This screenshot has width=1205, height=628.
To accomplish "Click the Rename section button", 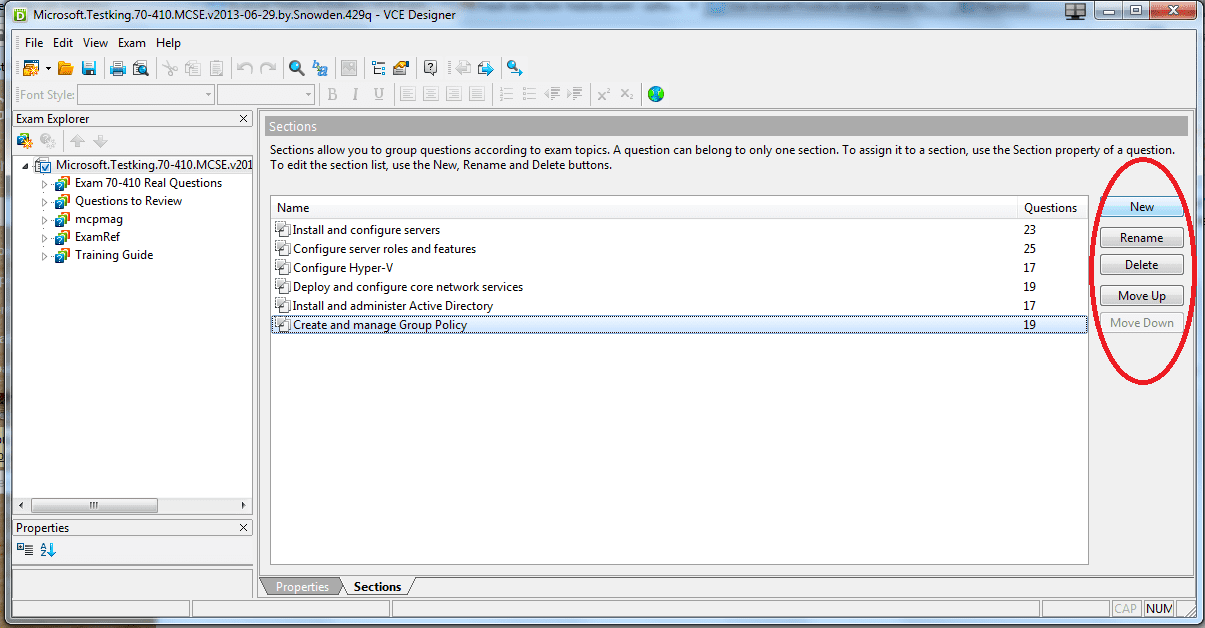I will (1142, 238).
